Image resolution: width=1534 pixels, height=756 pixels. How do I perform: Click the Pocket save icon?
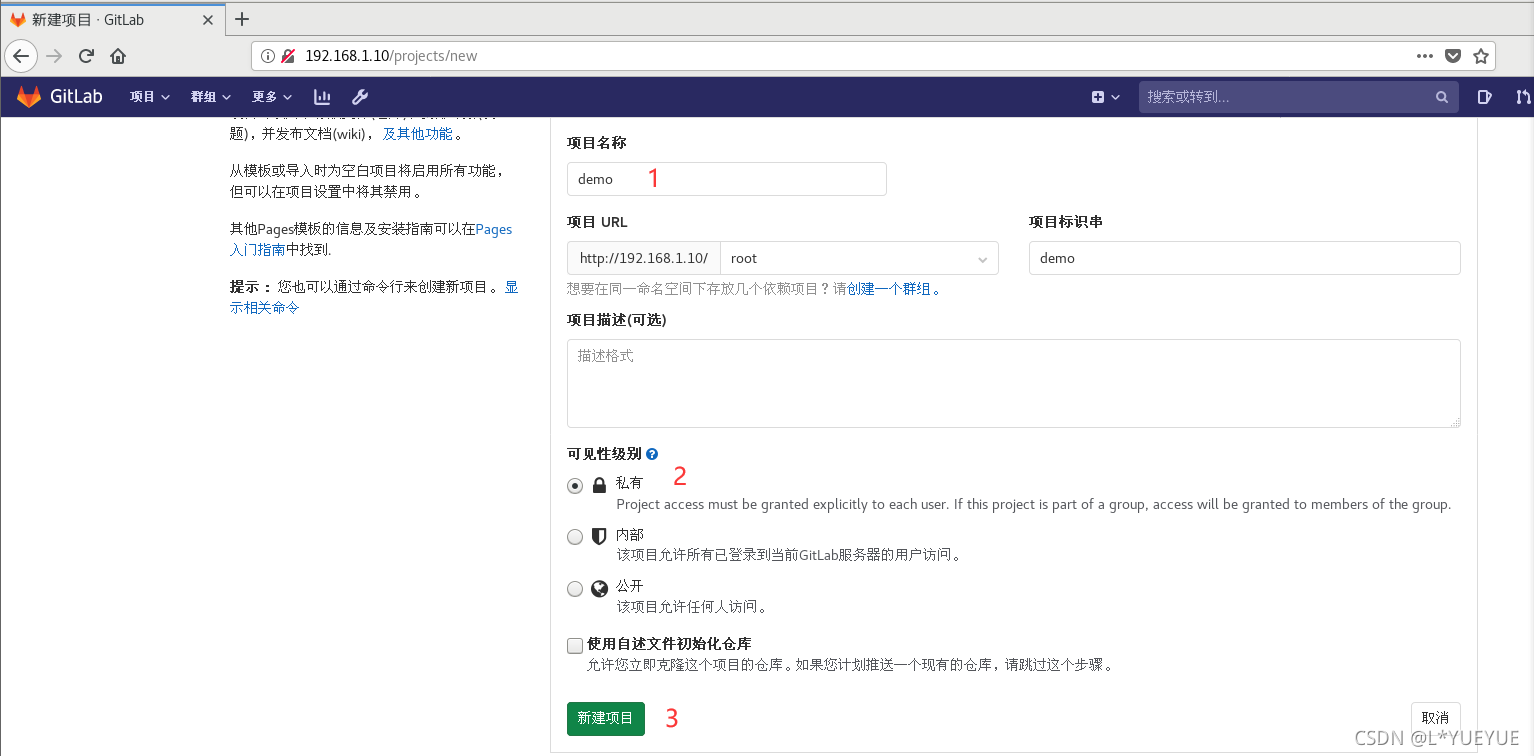[x=1454, y=56]
